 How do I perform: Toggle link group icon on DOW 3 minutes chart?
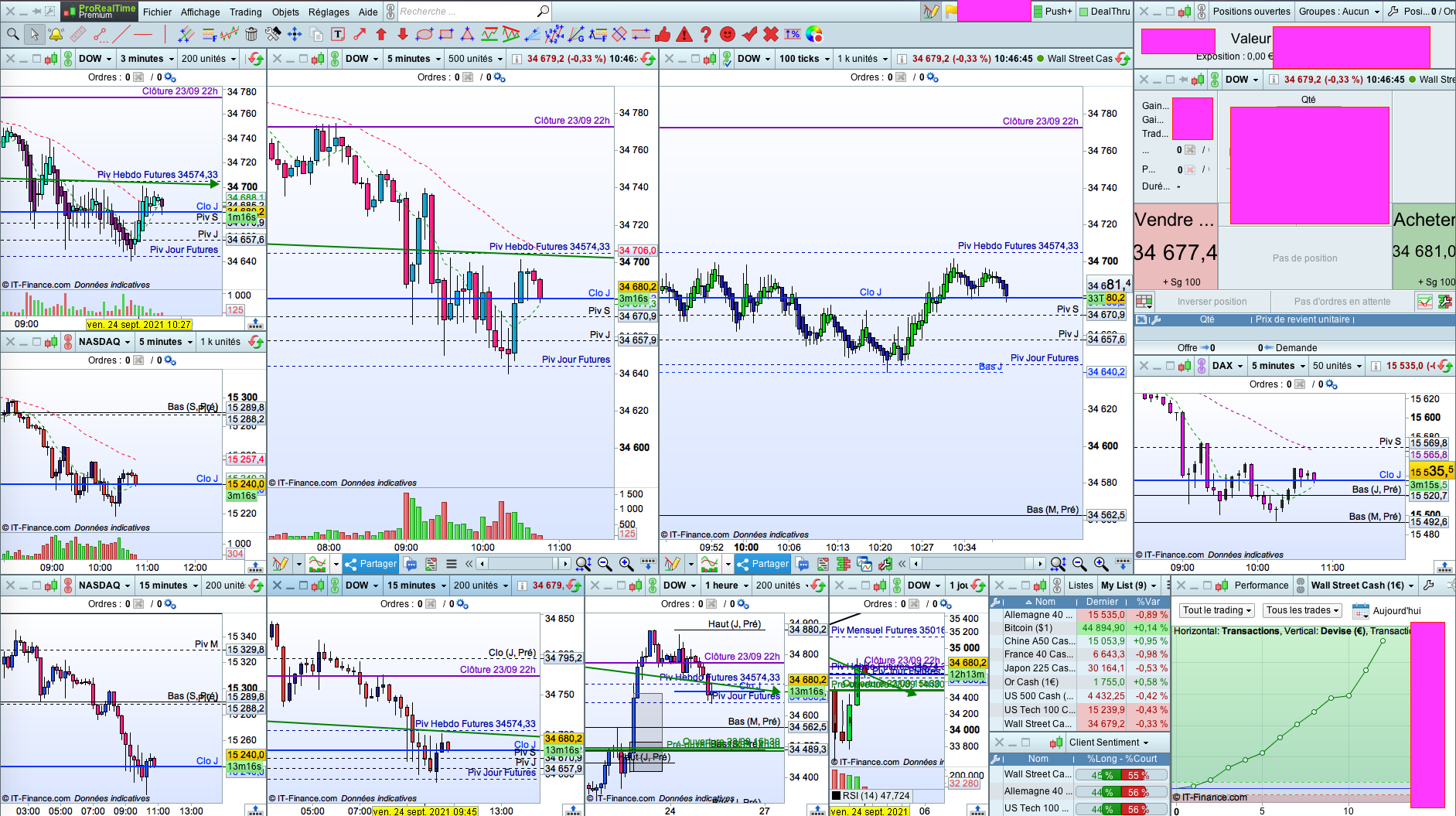tap(68, 59)
